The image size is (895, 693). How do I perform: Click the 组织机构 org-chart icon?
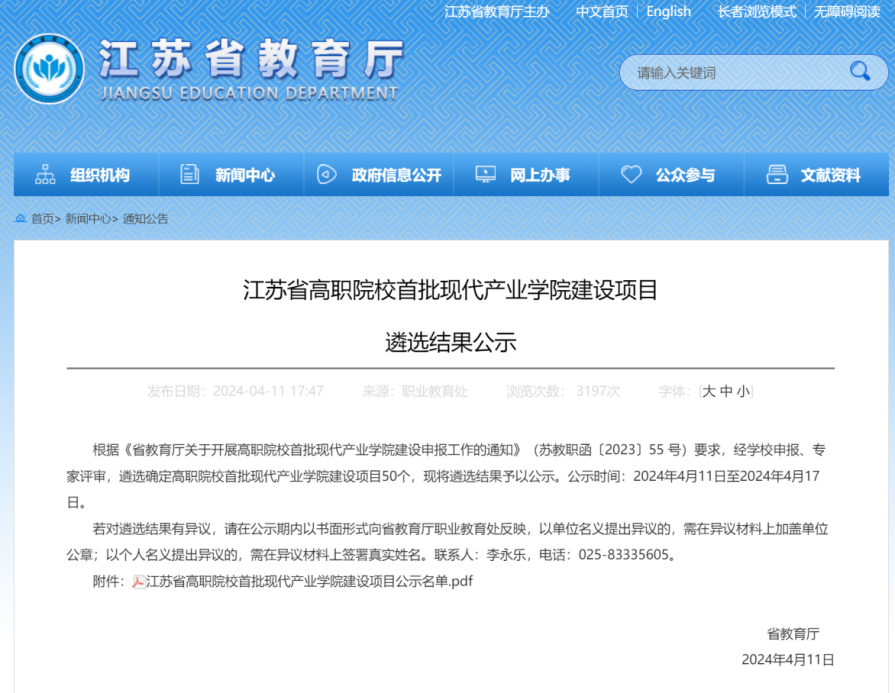[45, 175]
